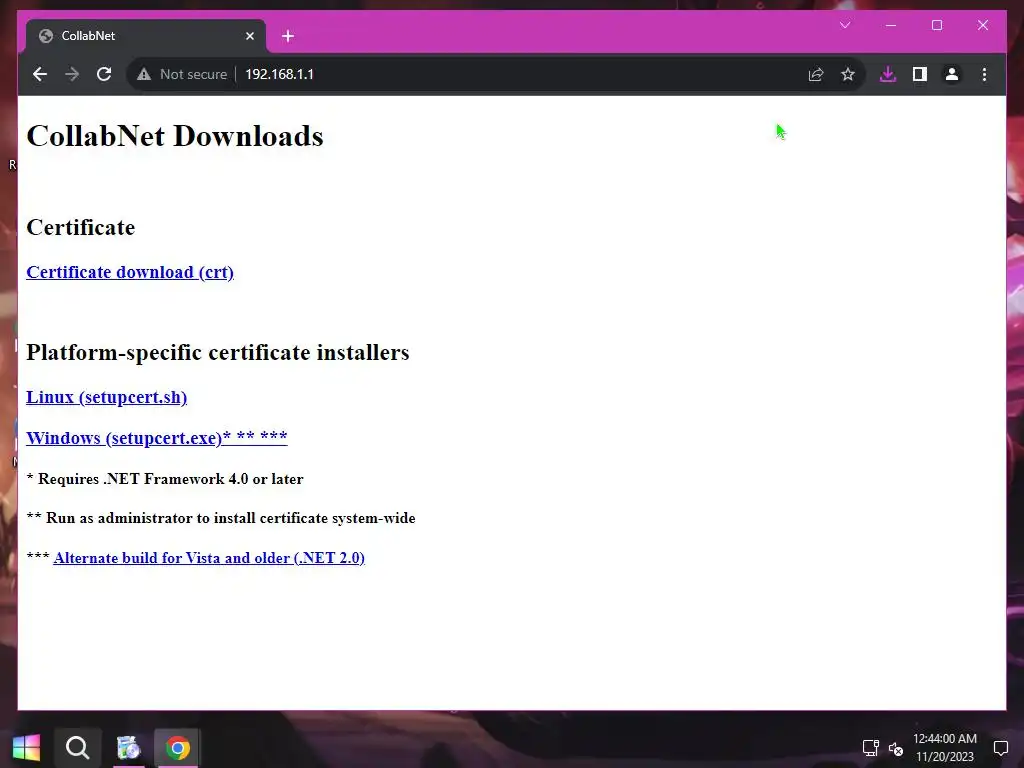Image resolution: width=1024 pixels, height=768 pixels.
Task: Download the certificate (crt) link
Action: (130, 272)
